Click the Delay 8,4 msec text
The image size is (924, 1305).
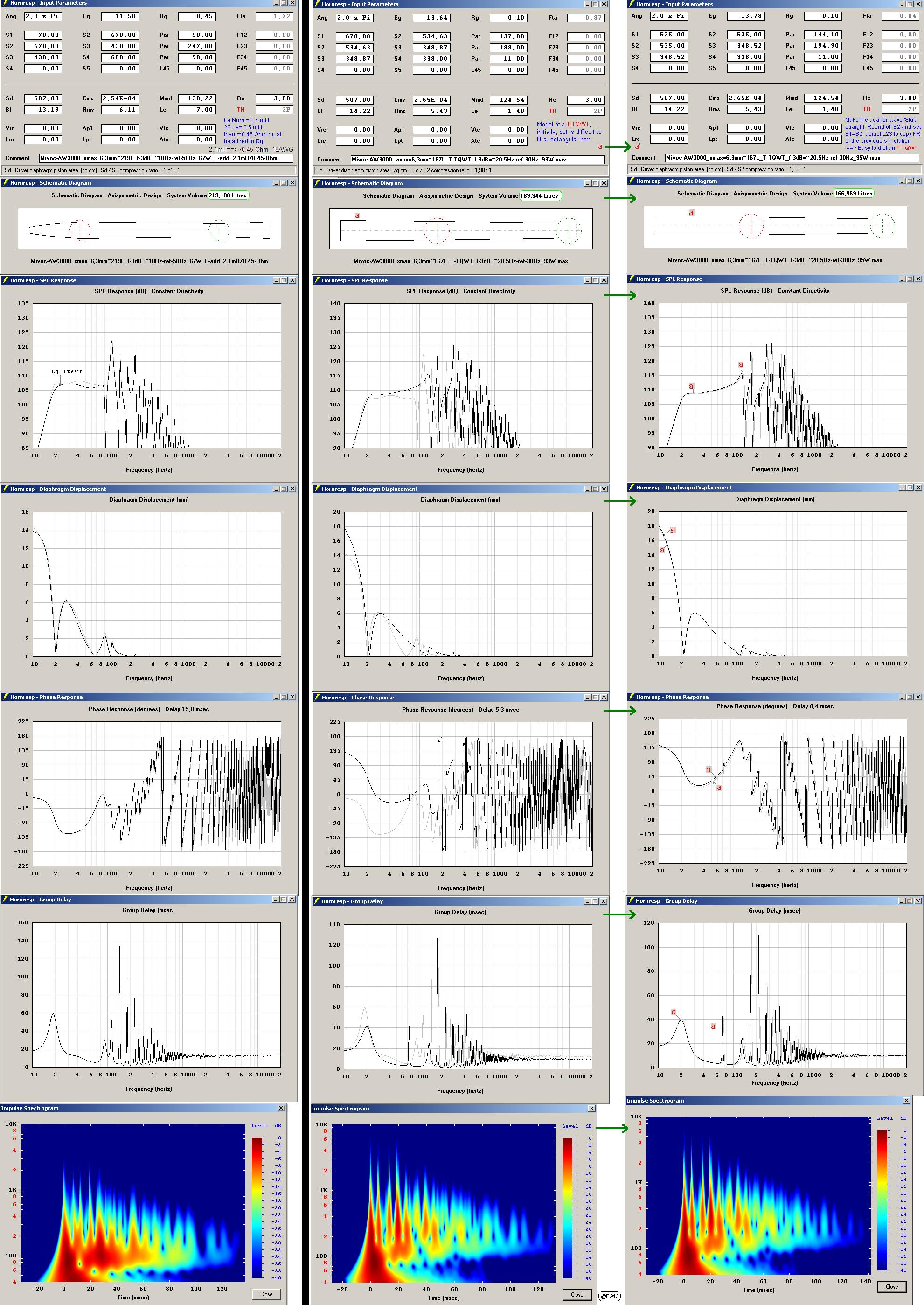click(813, 706)
